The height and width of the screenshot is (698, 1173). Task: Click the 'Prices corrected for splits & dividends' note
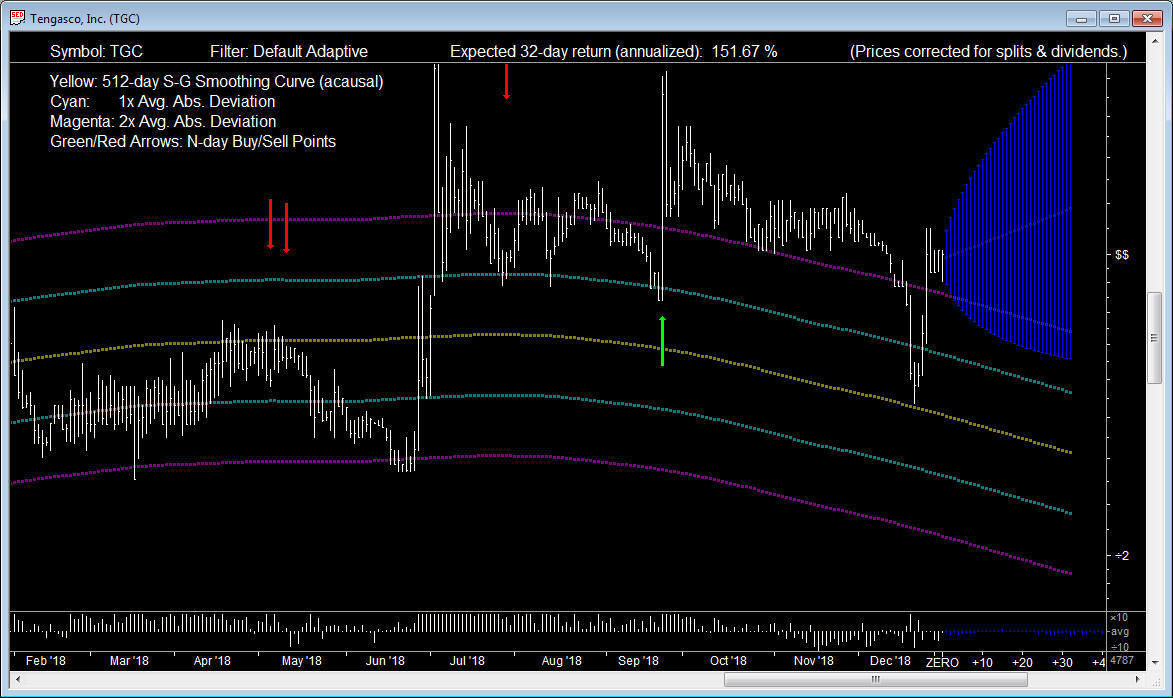pyautogui.click(x=988, y=52)
